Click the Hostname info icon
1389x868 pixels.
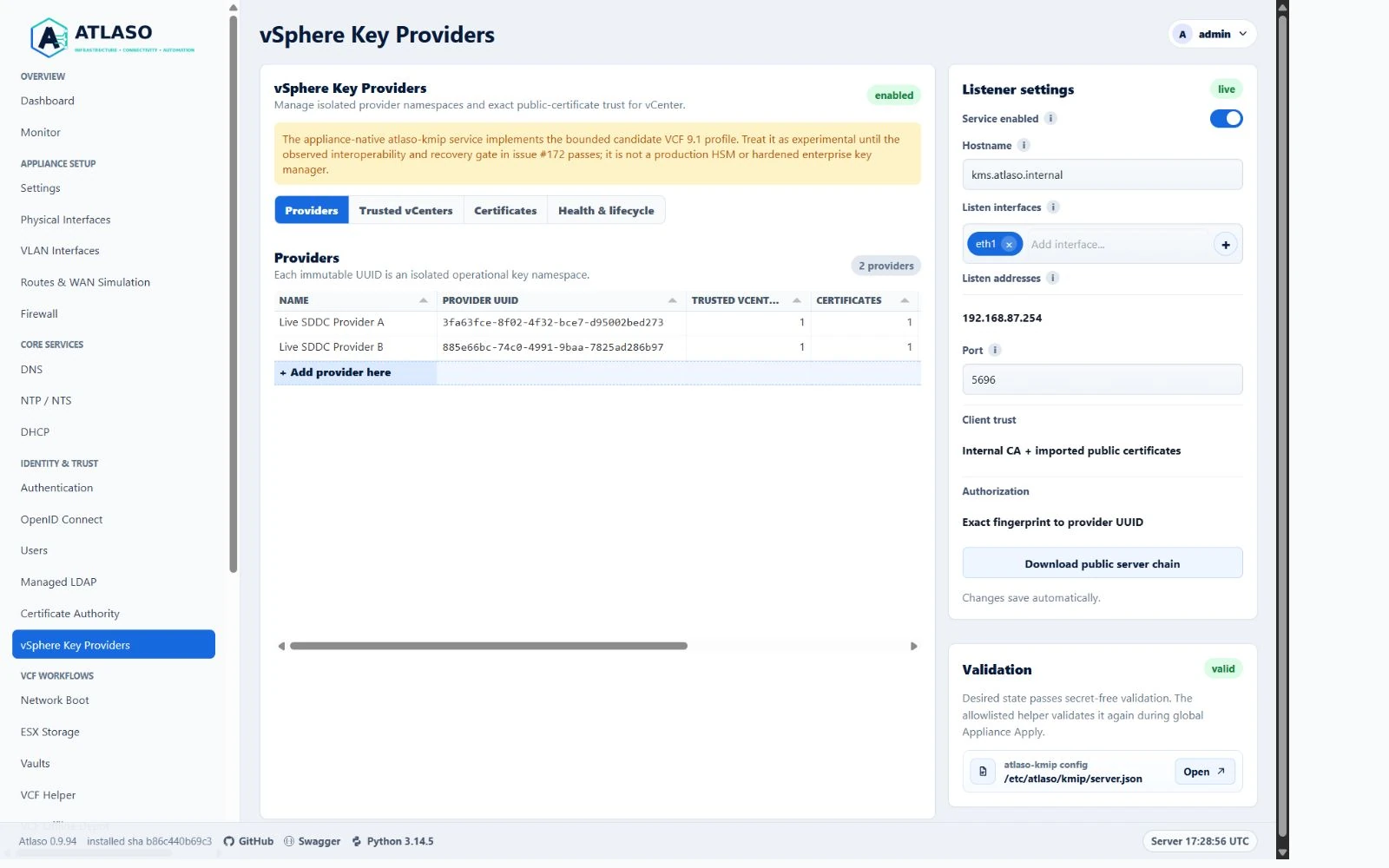point(1024,146)
